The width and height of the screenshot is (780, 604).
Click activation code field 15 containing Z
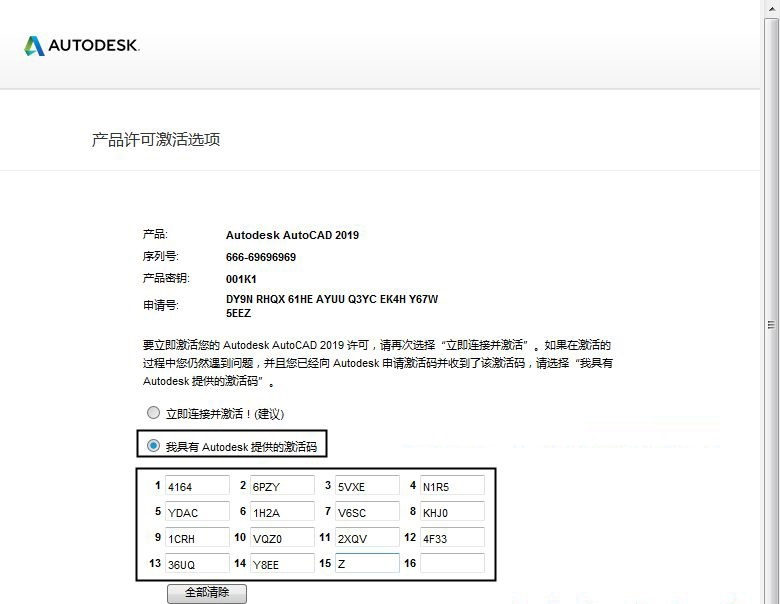point(368,563)
